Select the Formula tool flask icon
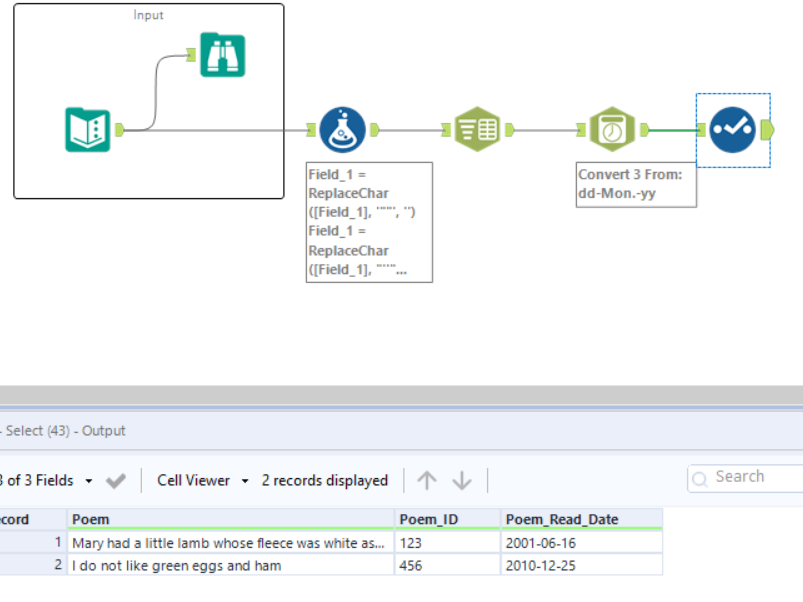 pyautogui.click(x=343, y=130)
